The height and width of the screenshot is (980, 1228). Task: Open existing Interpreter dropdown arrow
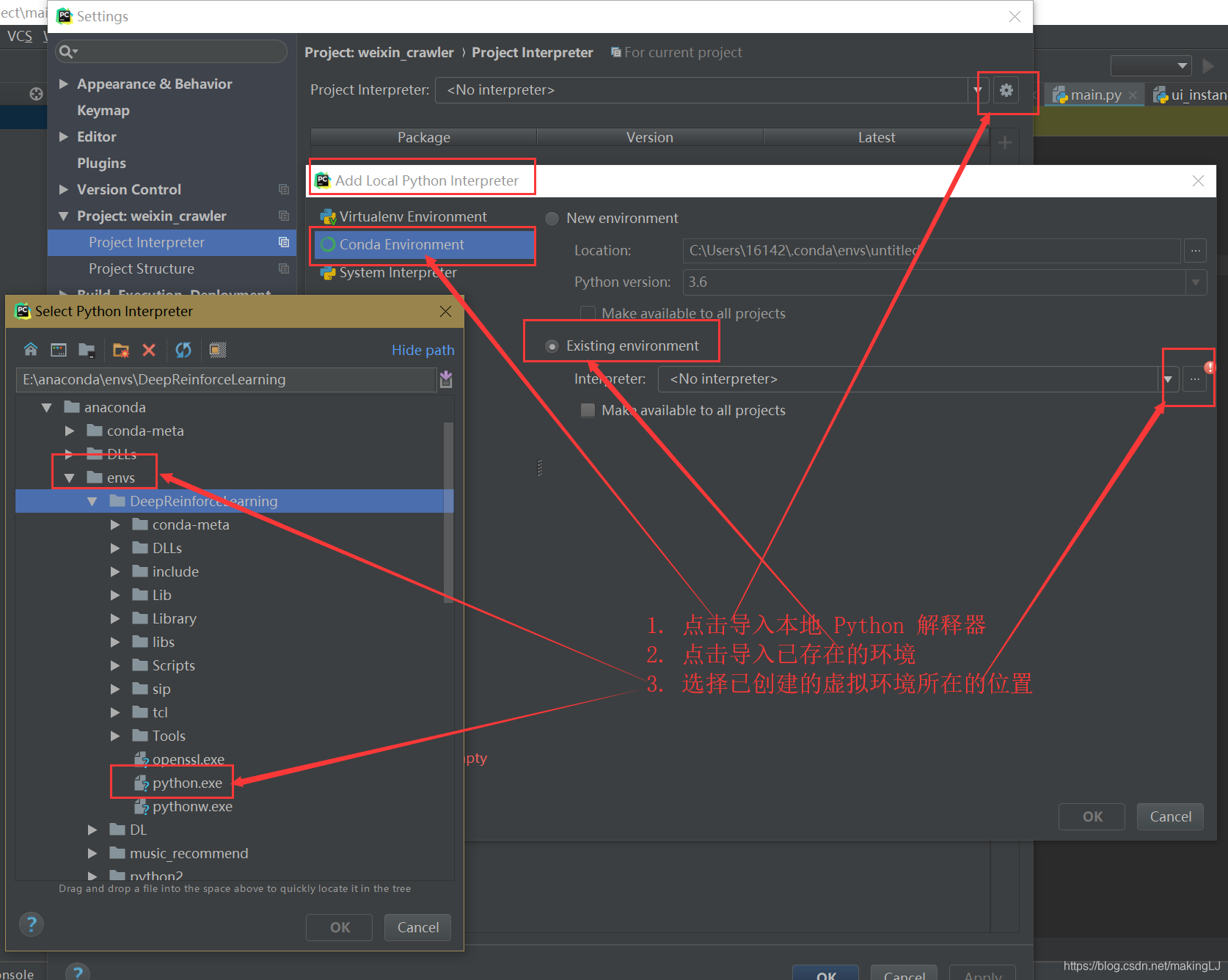(1168, 379)
